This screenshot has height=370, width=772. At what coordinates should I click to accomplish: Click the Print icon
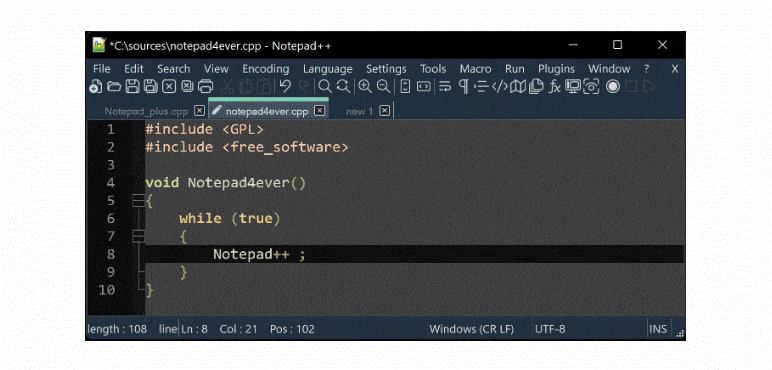(205, 87)
